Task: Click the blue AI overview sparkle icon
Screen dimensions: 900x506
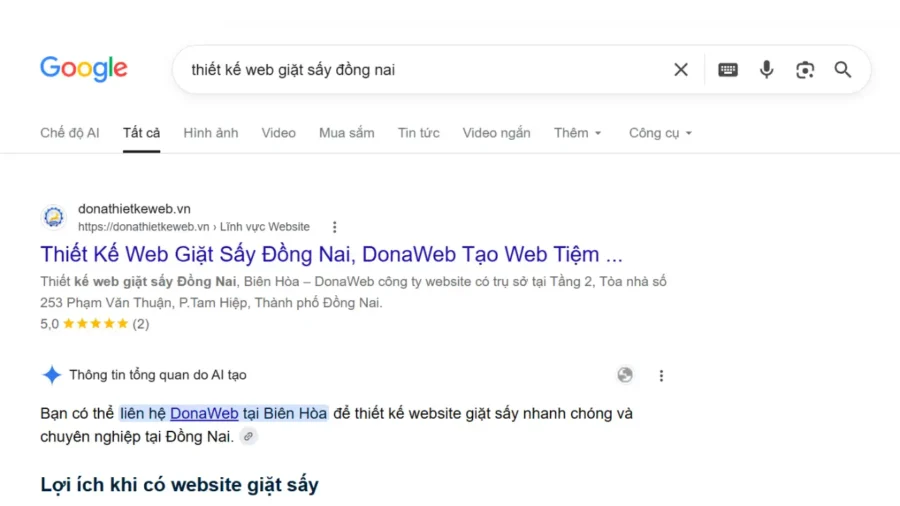Action: click(52, 375)
